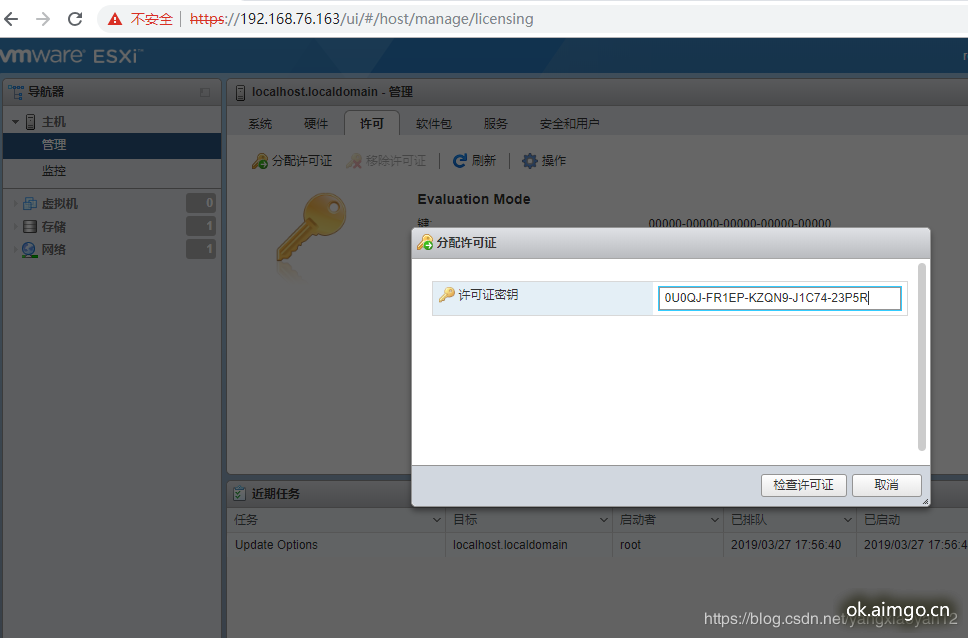Click the browser back arrow
Image resolution: width=968 pixels, height=638 pixels.
point(12,19)
